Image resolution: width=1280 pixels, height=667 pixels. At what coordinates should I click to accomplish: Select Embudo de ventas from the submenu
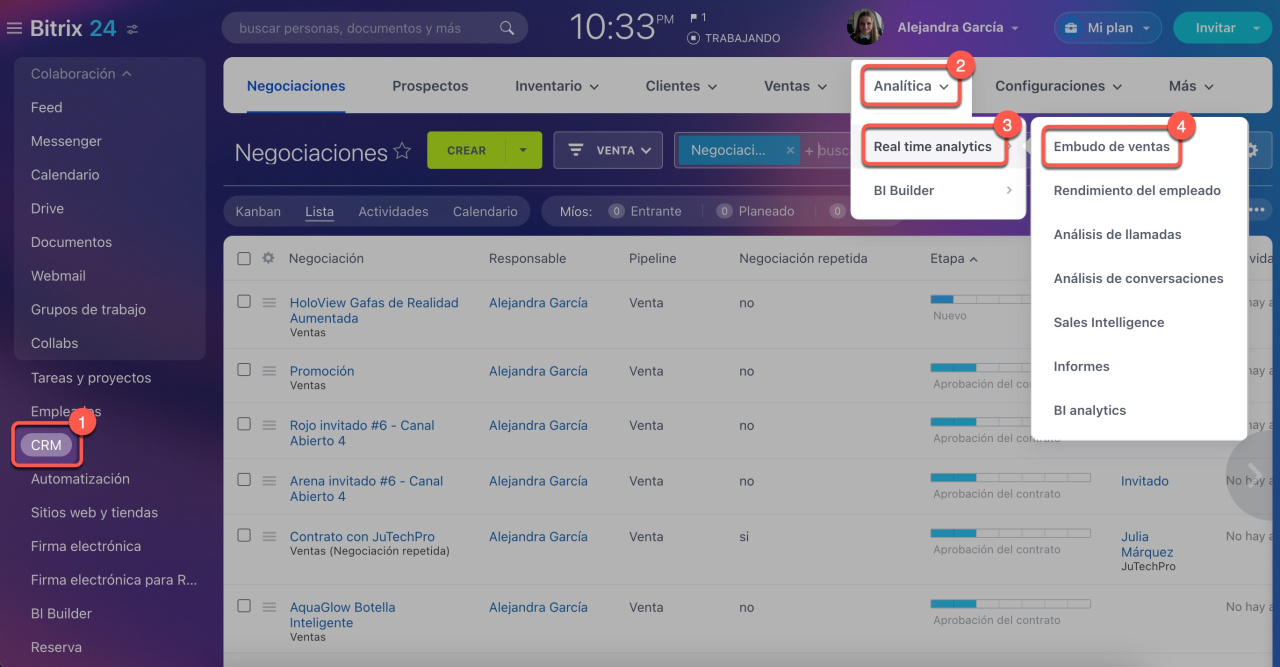1111,147
